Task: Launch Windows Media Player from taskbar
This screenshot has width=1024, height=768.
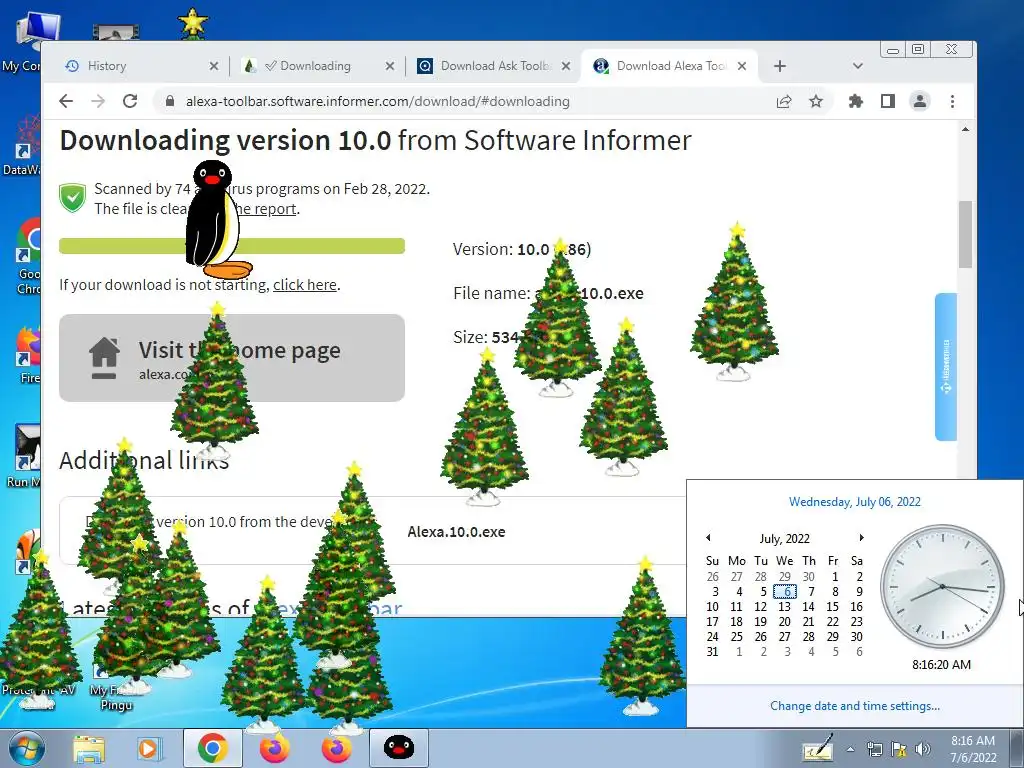Action: coord(150,748)
